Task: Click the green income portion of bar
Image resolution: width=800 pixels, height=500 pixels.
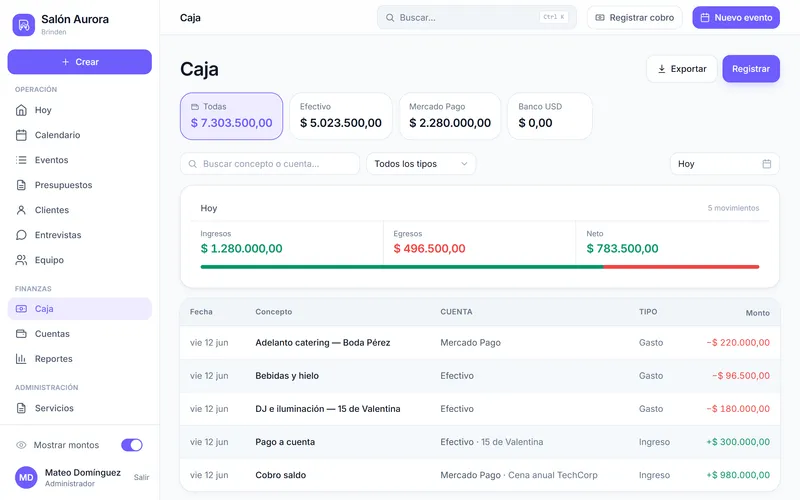Action: 402,267
